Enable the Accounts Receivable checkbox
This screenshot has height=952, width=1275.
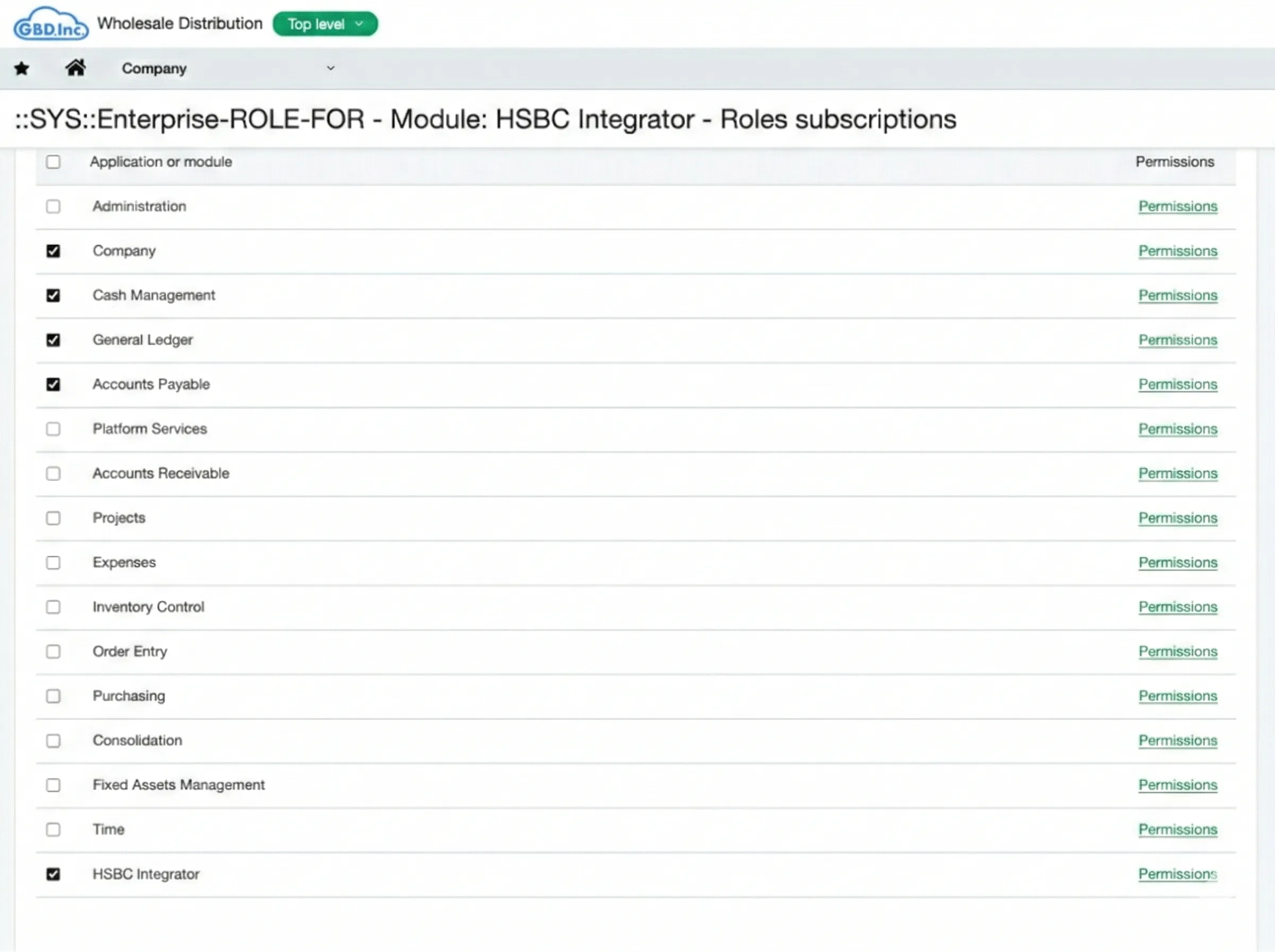53,474
